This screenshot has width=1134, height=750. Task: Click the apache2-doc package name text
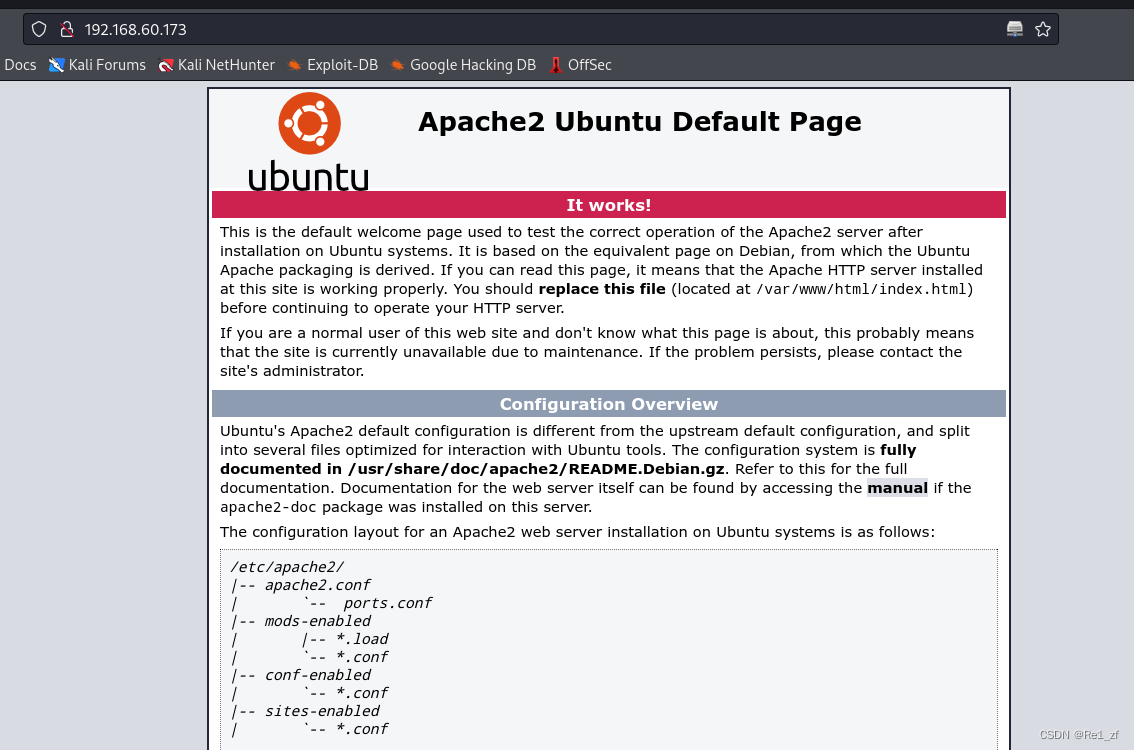coord(268,507)
